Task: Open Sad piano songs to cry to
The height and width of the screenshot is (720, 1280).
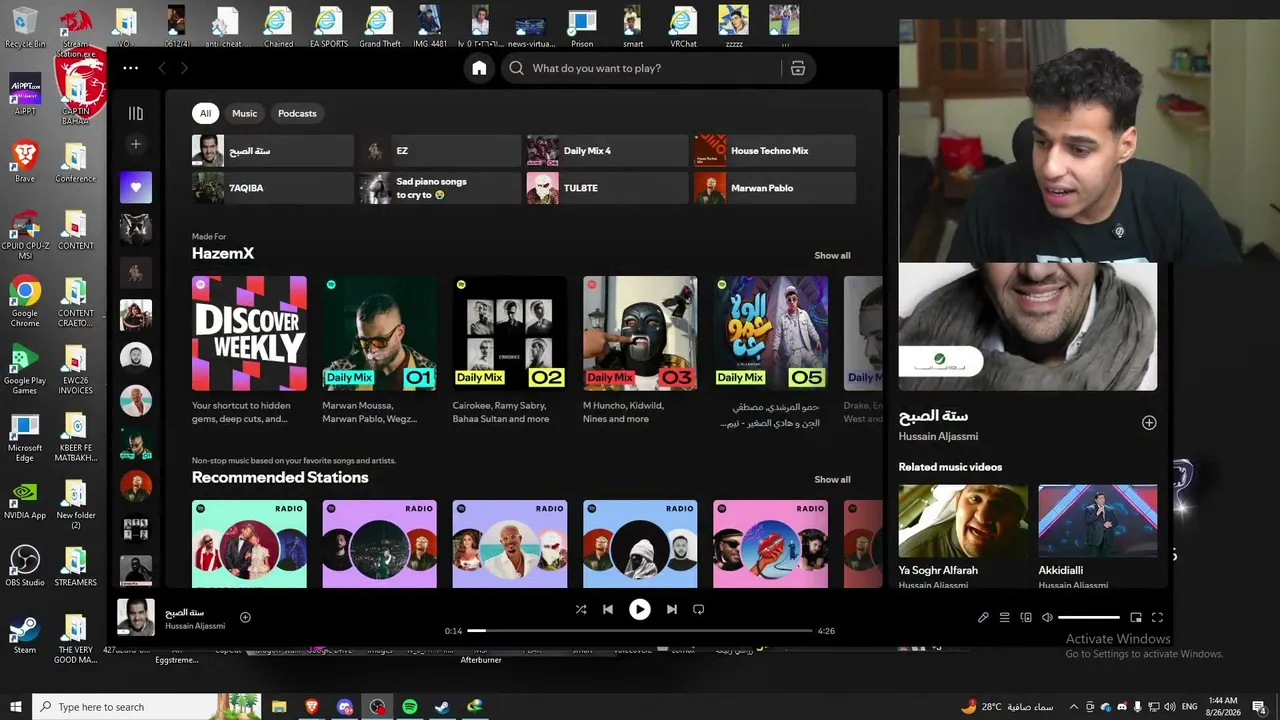Action: (x=440, y=188)
